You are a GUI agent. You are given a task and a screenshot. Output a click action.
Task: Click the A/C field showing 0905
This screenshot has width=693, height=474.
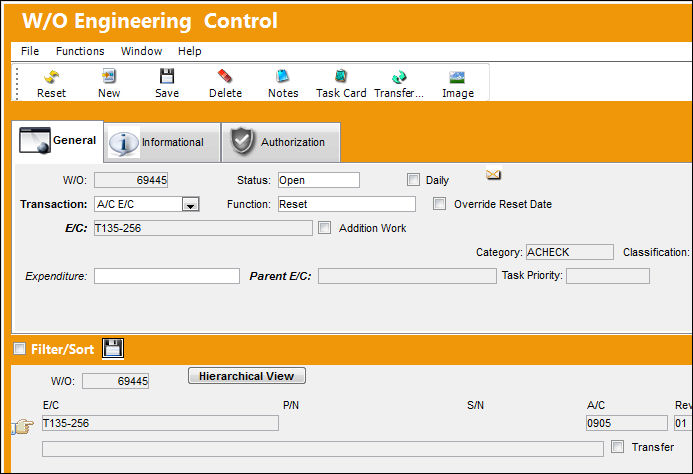627,423
